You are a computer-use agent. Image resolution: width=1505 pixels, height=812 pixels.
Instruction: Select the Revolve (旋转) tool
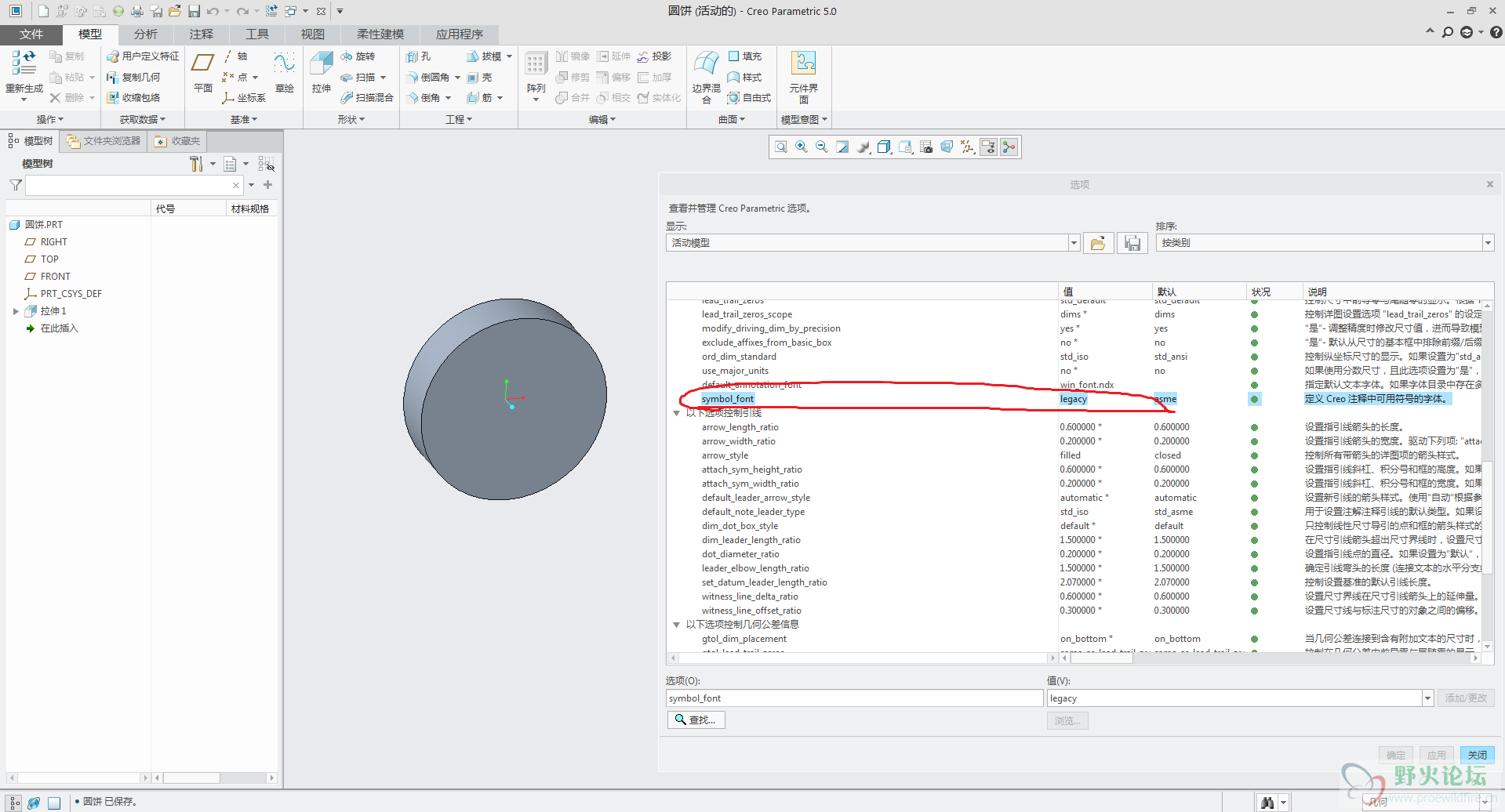[358, 56]
